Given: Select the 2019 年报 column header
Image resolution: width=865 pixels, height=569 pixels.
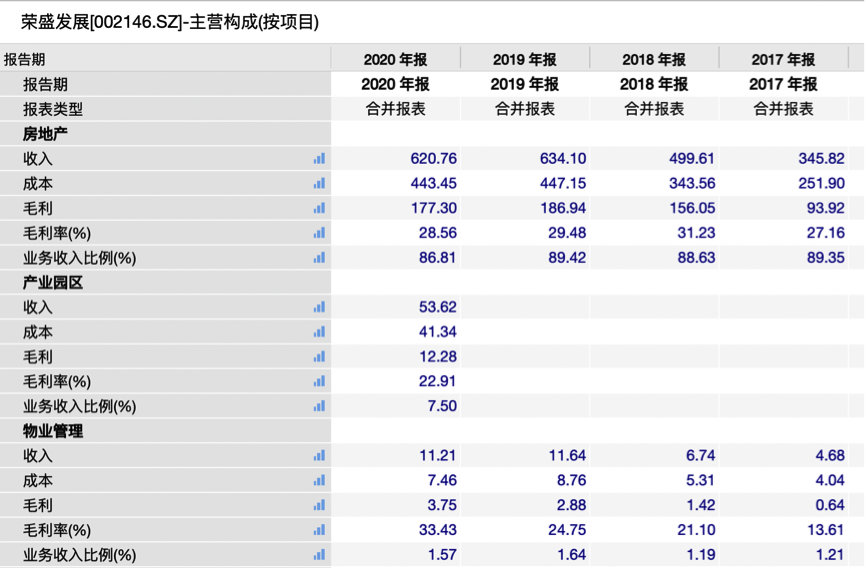Looking at the screenshot, I should point(524,59).
